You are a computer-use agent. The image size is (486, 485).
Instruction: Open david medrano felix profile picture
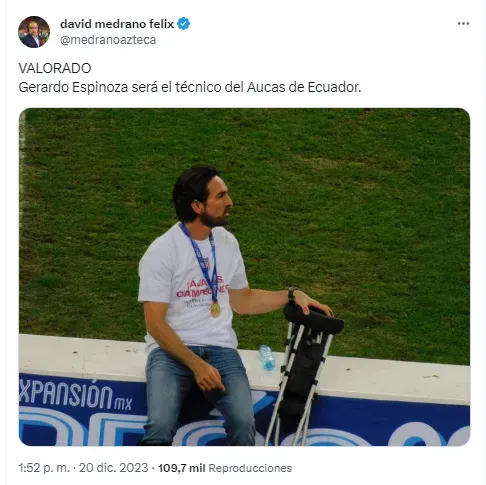(34, 32)
